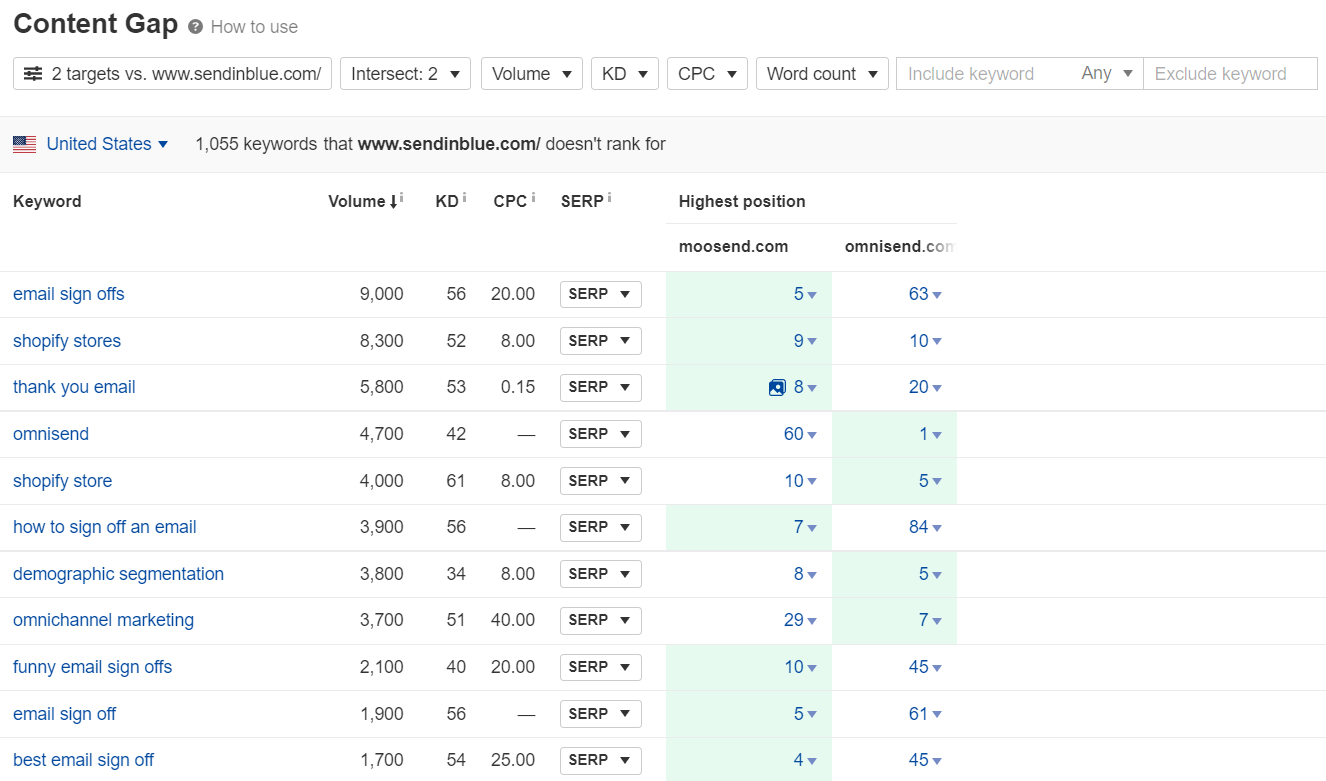Click omnisend position 63 for email sign offs

click(925, 294)
